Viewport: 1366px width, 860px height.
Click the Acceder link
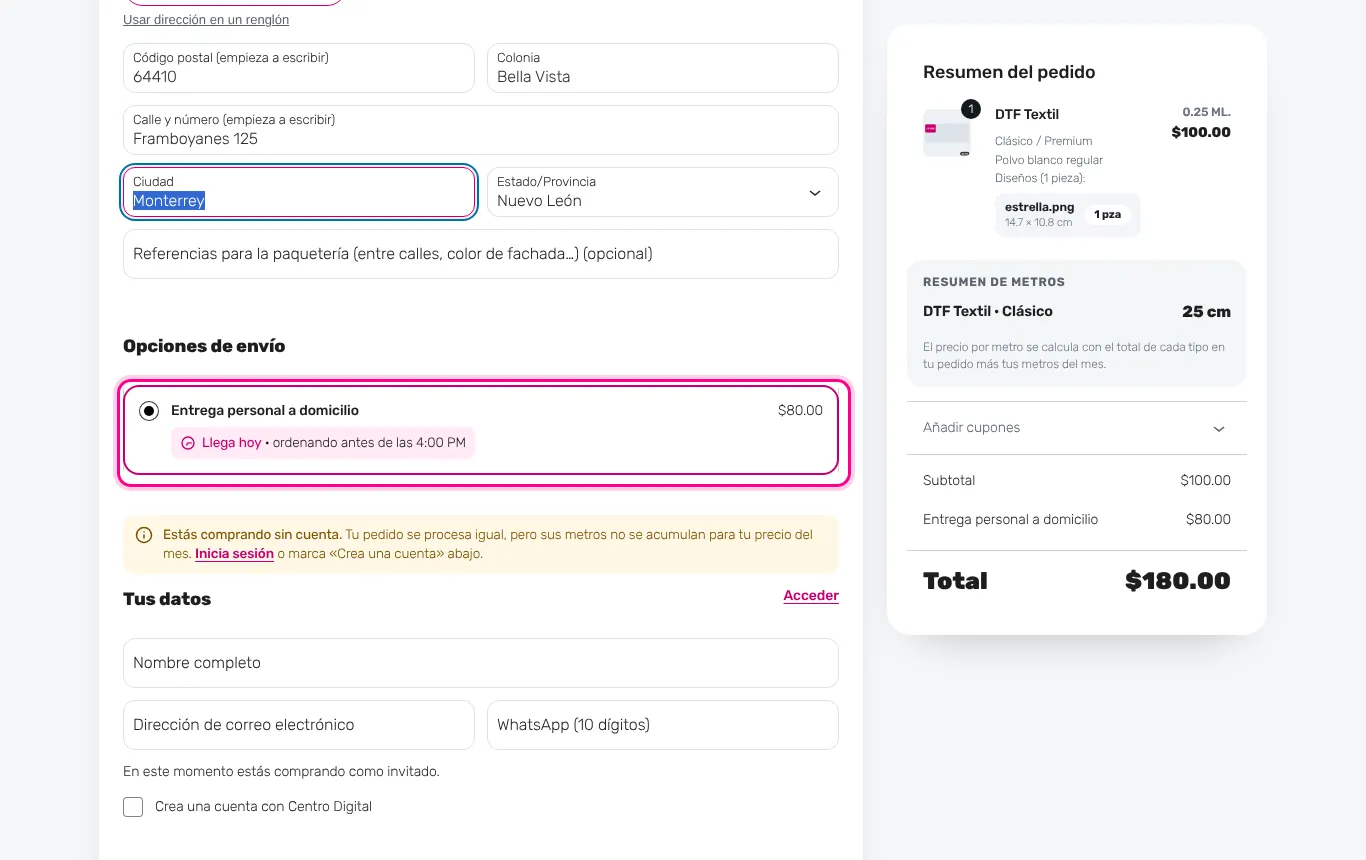[811, 596]
